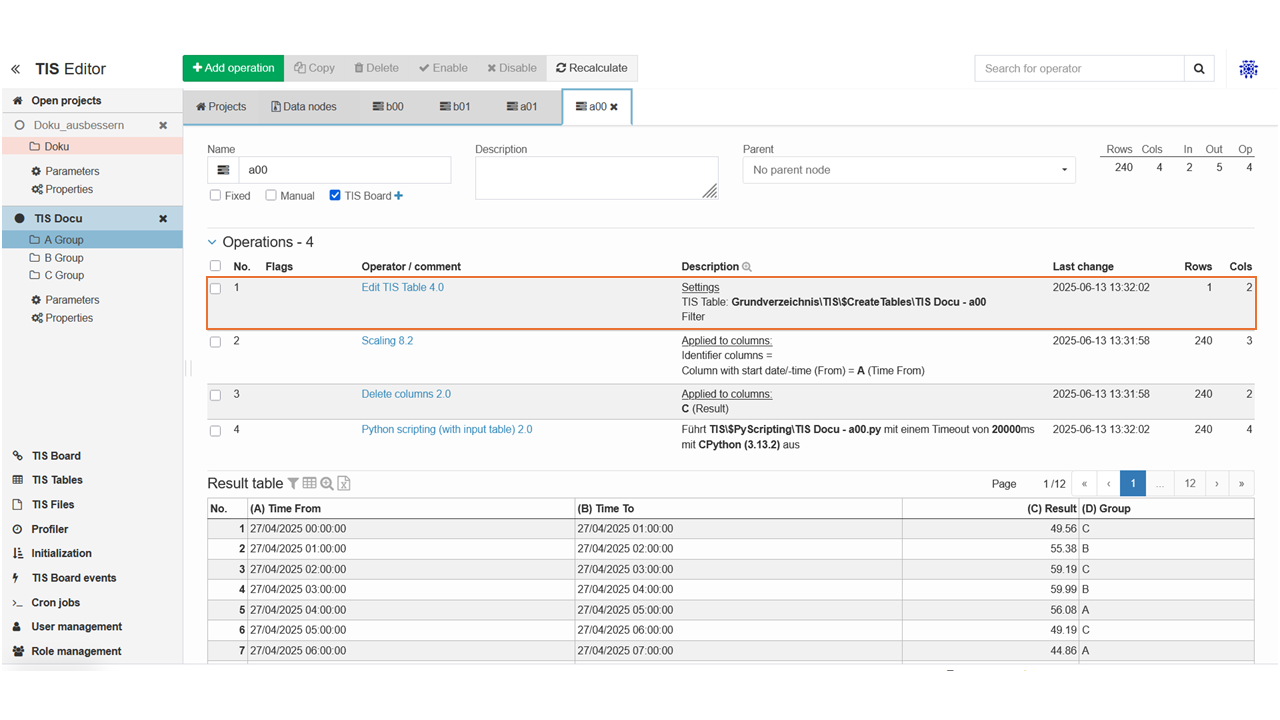This screenshot has height=720, width=1280.
Task: Check the Scaling 8.2 operation row
Action: pyautogui.click(x=215, y=342)
